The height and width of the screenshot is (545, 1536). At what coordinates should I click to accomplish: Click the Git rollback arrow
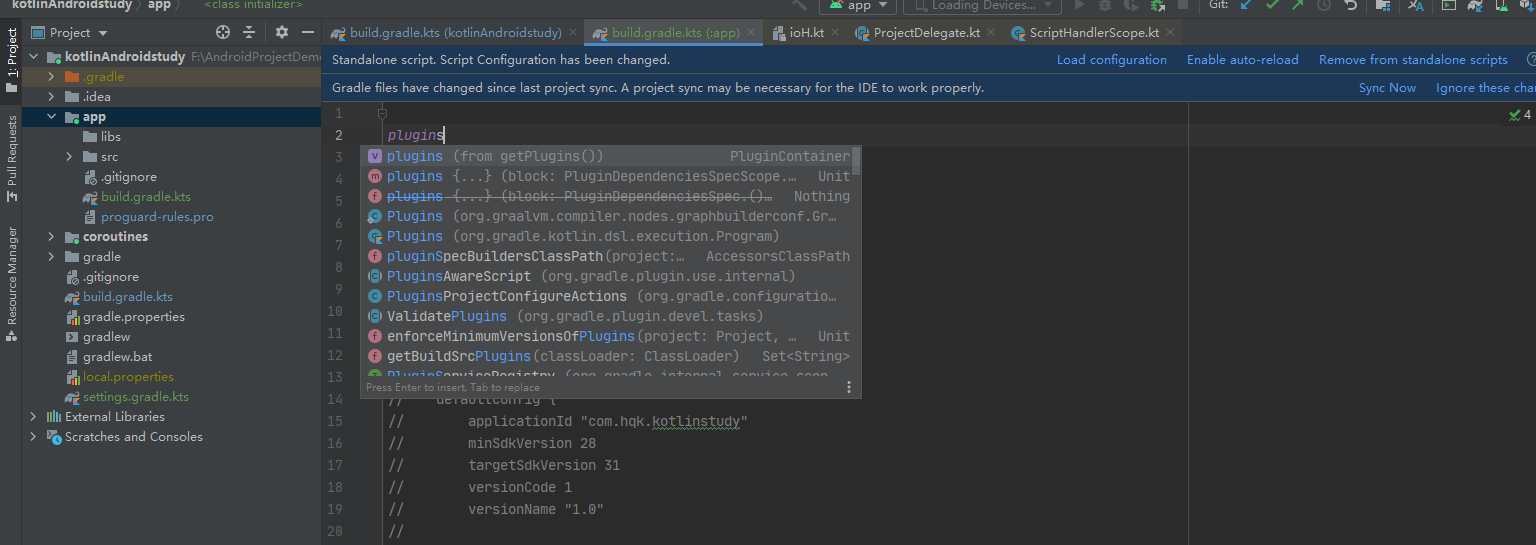point(1351,5)
